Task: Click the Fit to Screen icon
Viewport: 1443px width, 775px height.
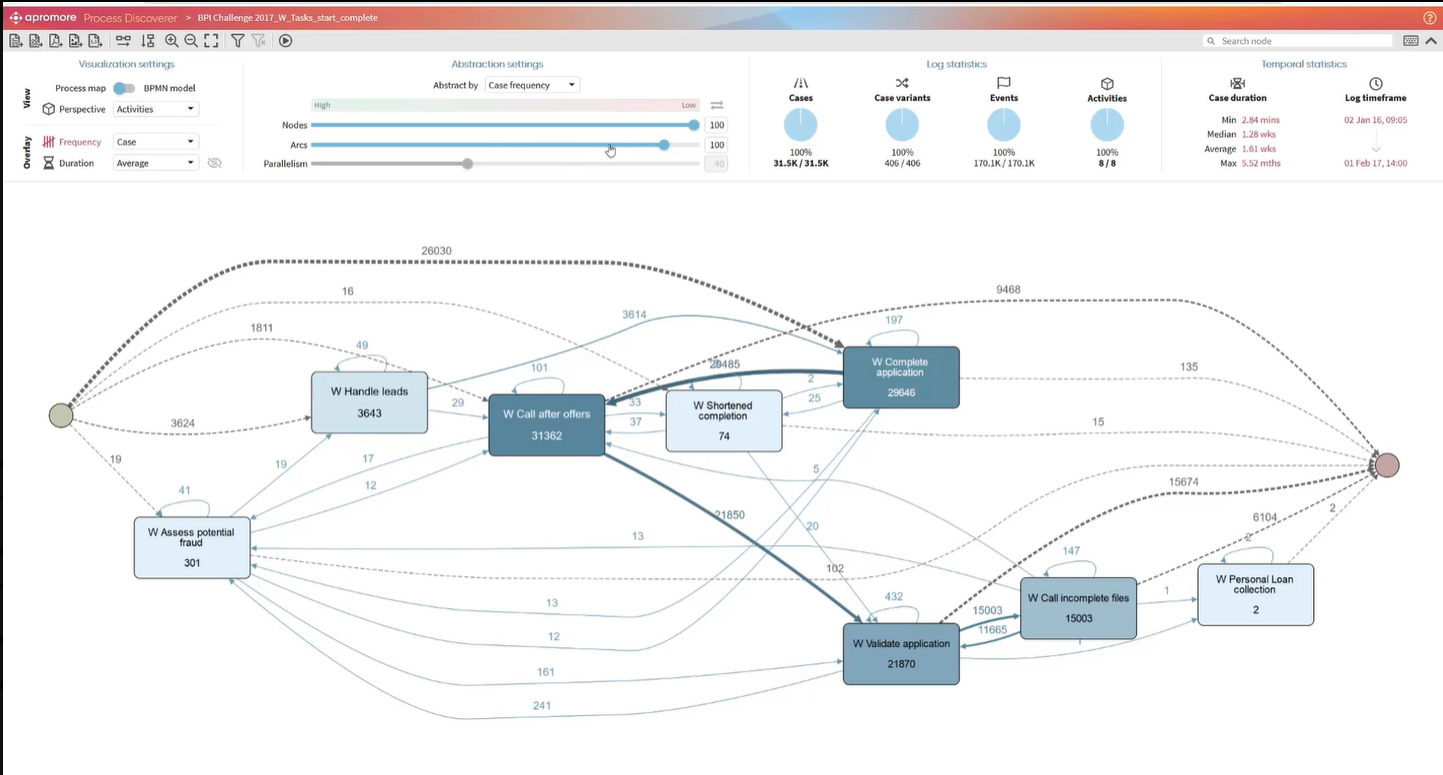Action: point(211,41)
